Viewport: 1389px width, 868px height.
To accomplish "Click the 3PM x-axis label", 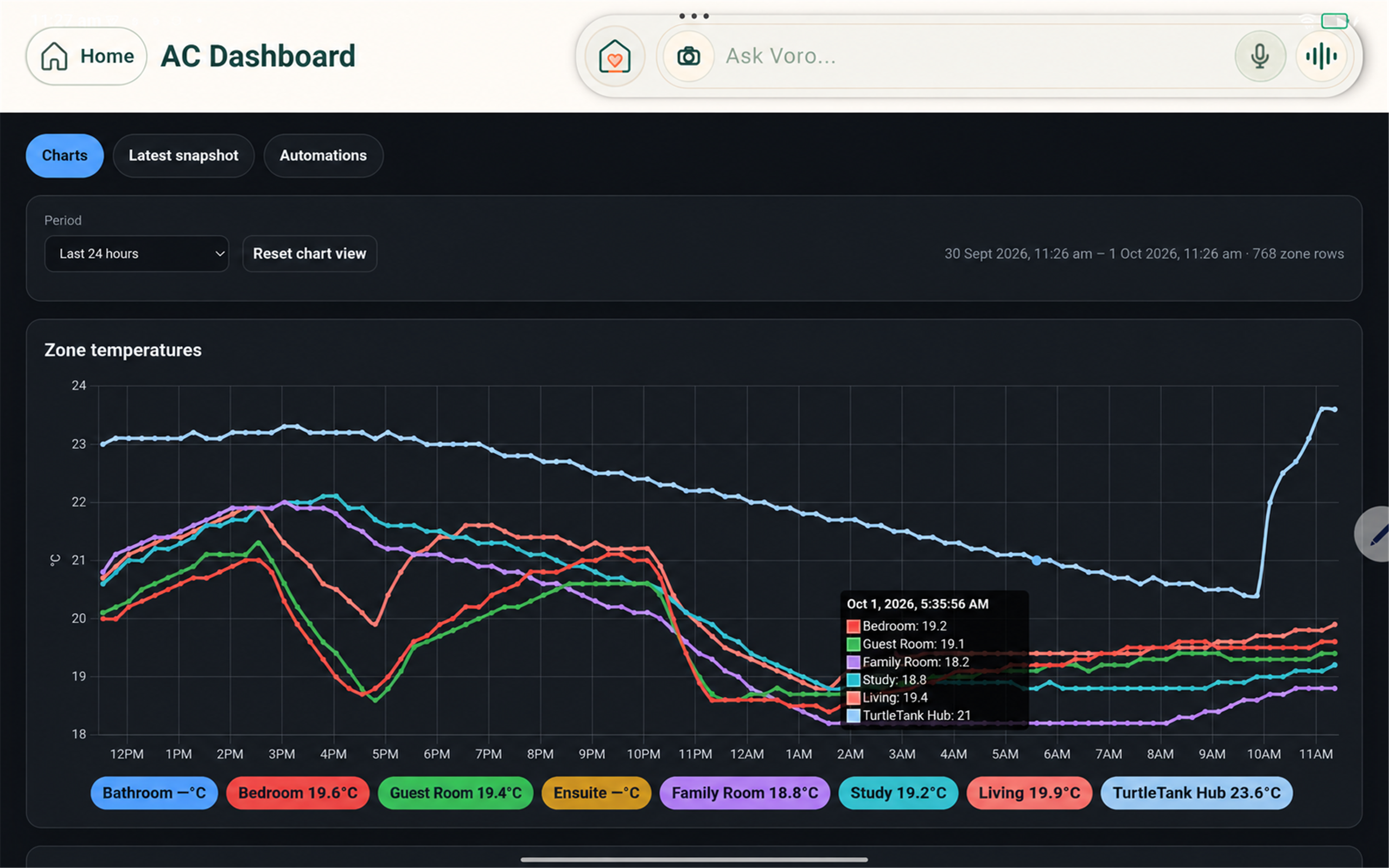I will coord(282,754).
